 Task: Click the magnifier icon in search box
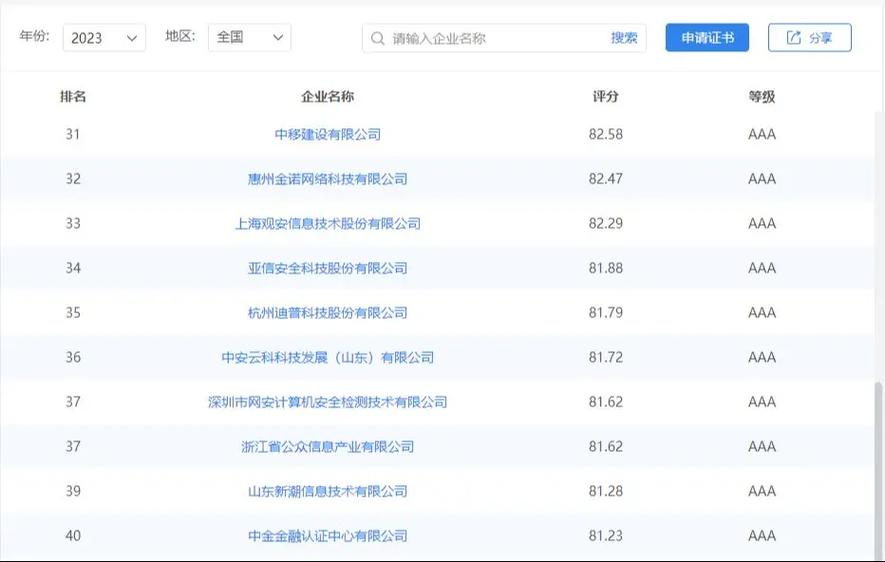click(378, 38)
